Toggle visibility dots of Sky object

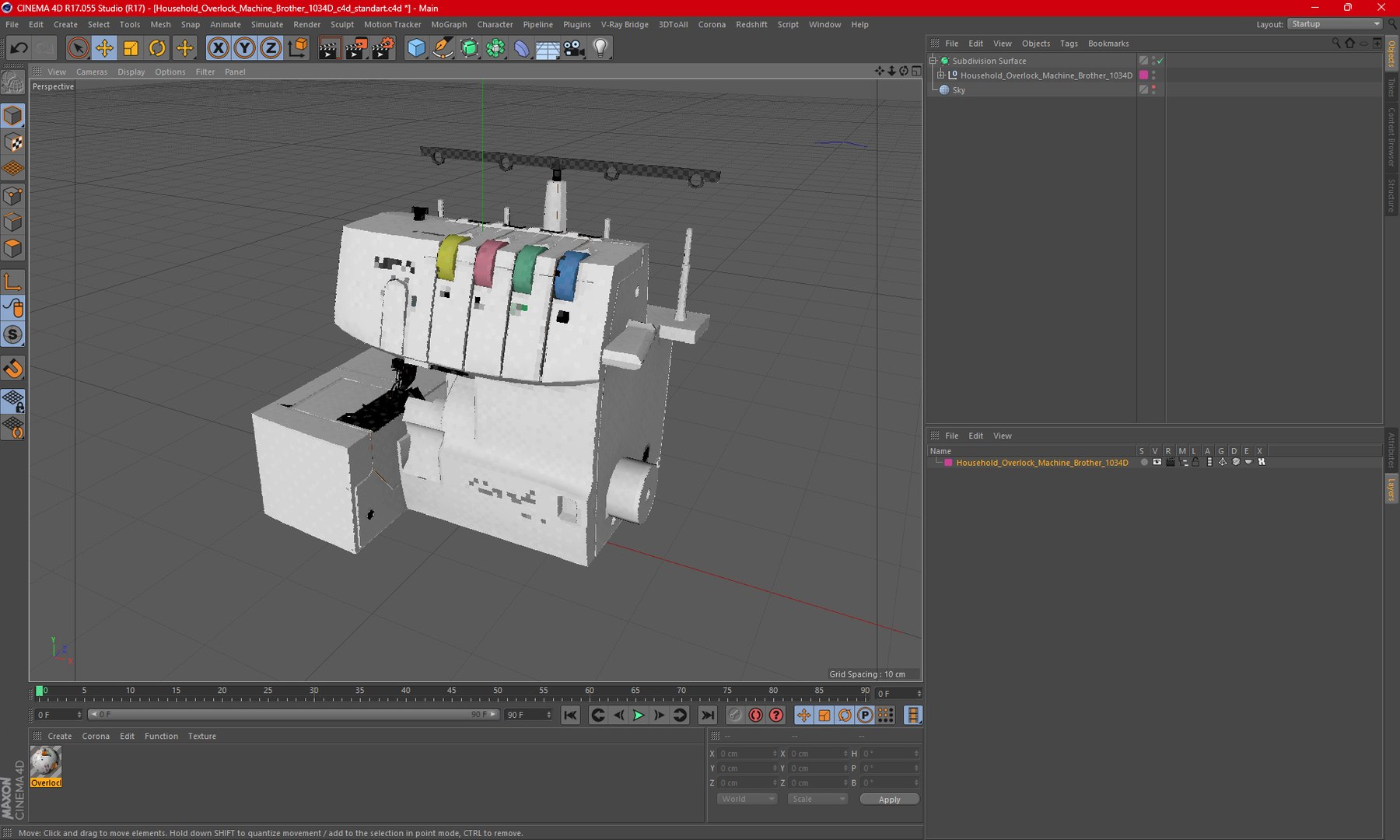(x=1153, y=90)
